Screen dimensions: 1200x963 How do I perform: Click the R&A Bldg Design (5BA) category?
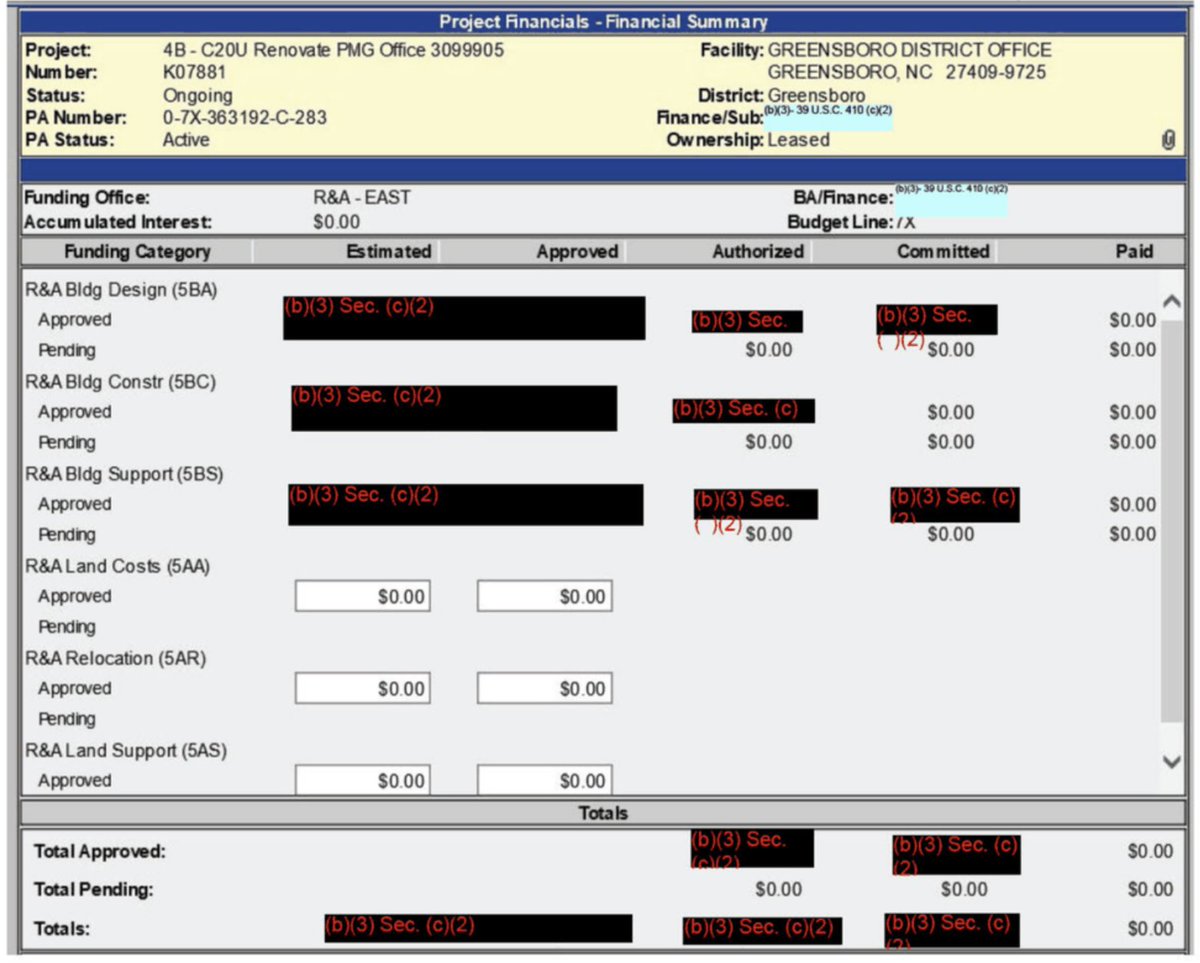coord(121,290)
